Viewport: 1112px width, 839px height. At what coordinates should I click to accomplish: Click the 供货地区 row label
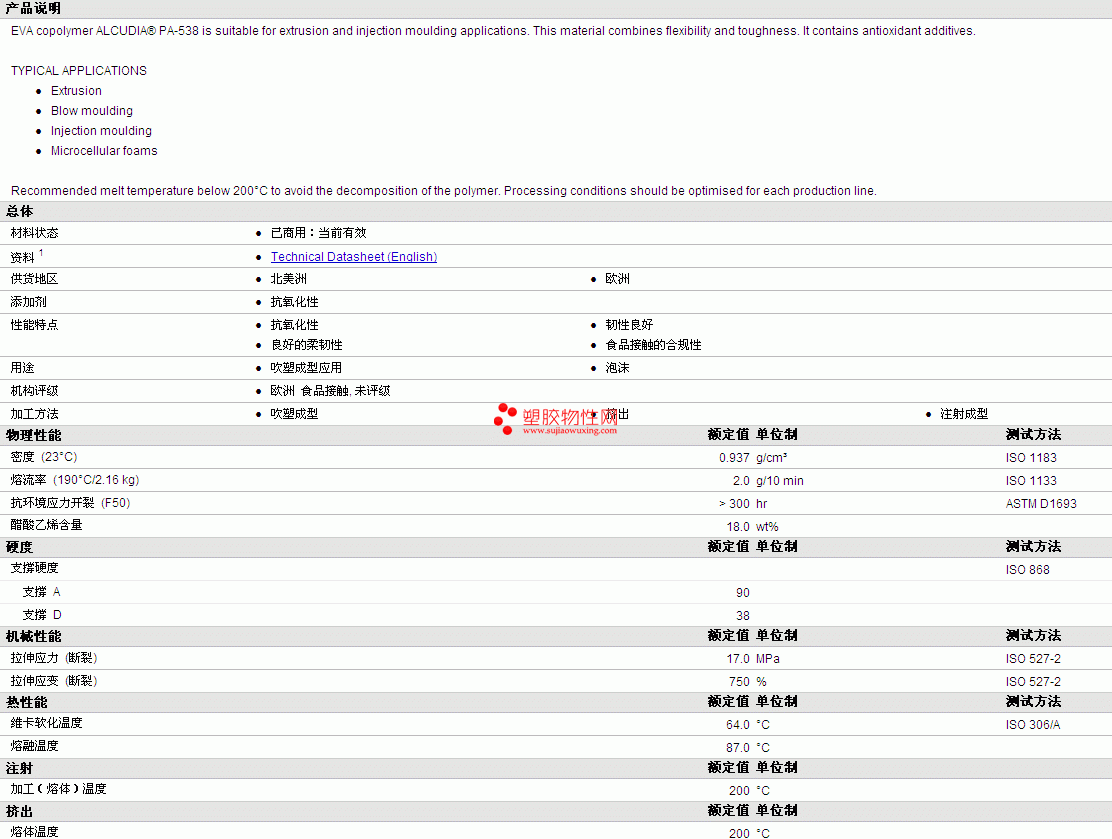(x=34, y=279)
